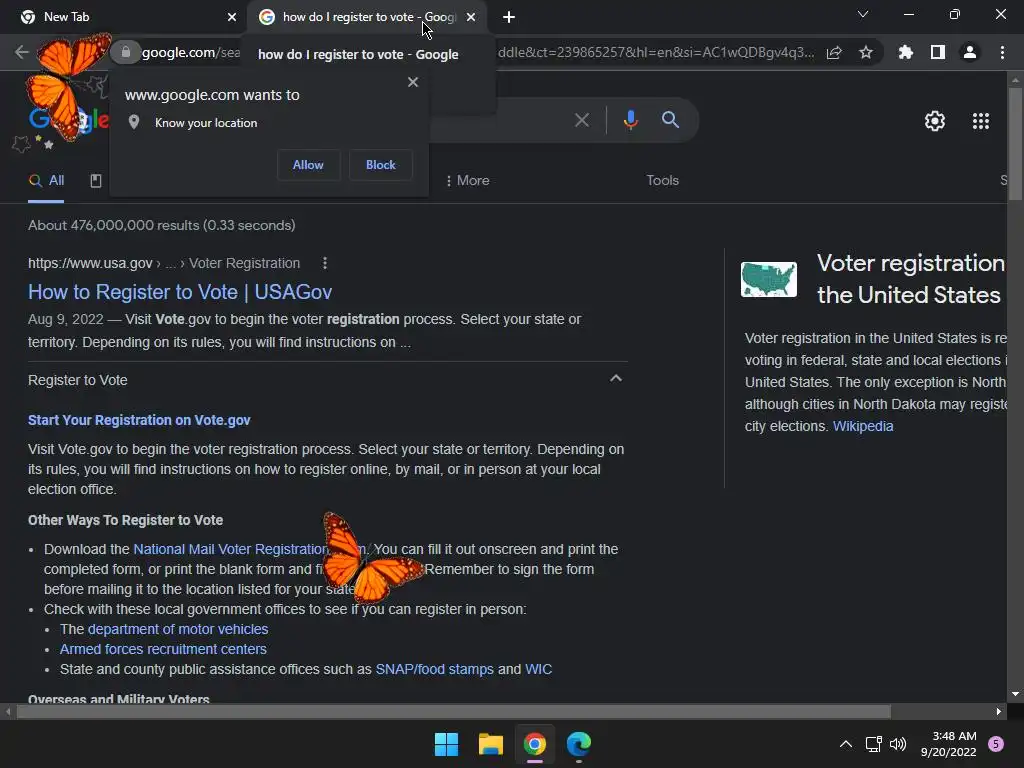Image resolution: width=1024 pixels, height=768 pixels.
Task: Open department of motor vehicles link
Action: coord(178,629)
